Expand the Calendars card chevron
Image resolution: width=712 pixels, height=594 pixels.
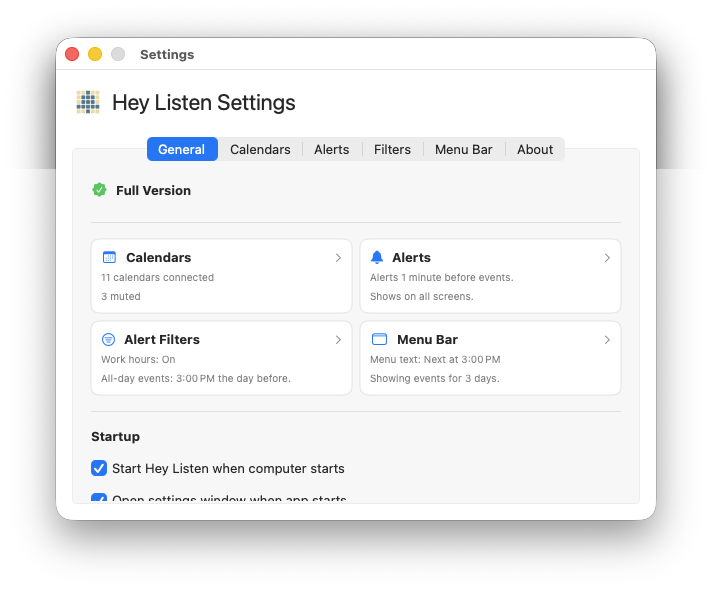[x=338, y=257]
